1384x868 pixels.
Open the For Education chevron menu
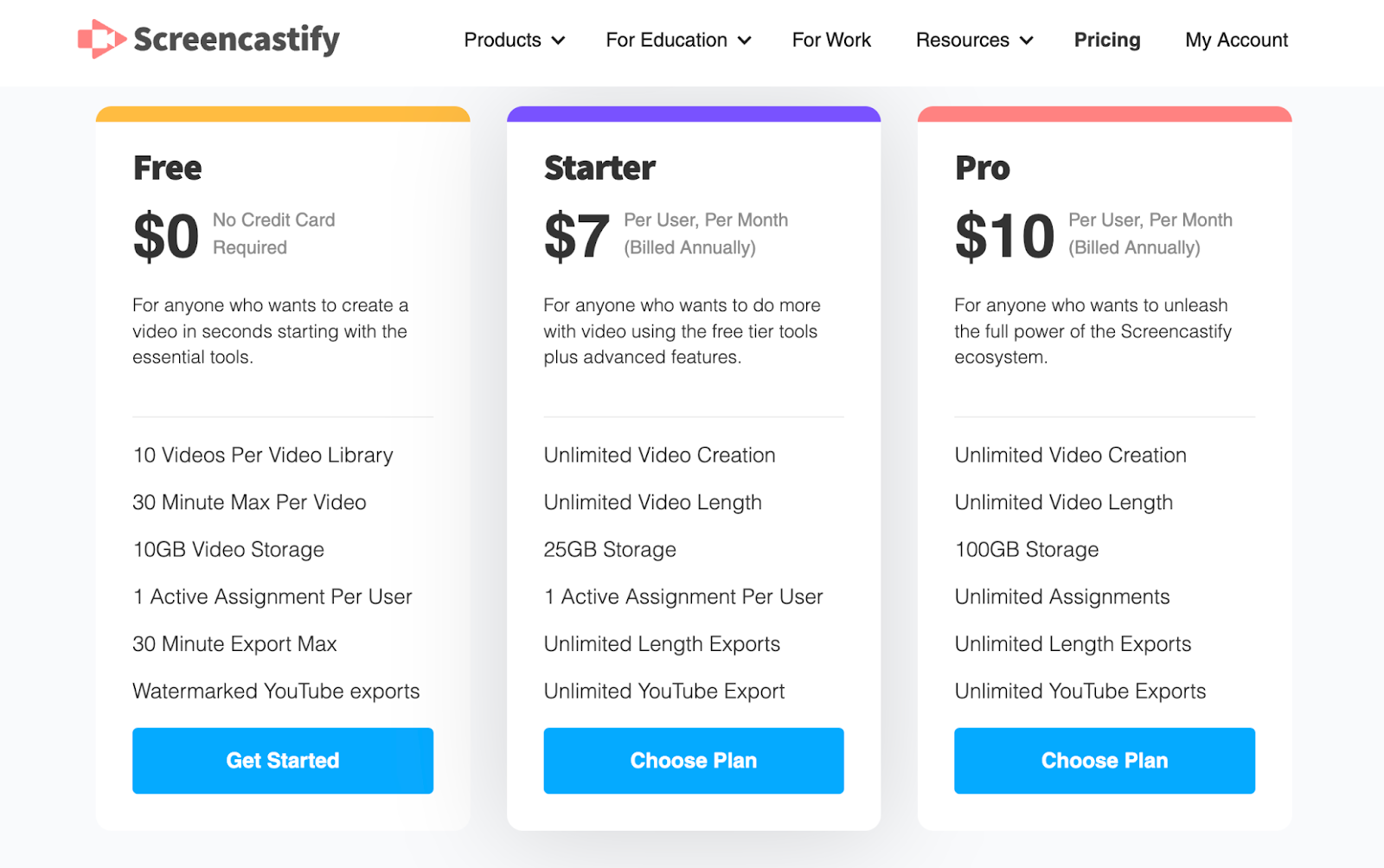(745, 41)
